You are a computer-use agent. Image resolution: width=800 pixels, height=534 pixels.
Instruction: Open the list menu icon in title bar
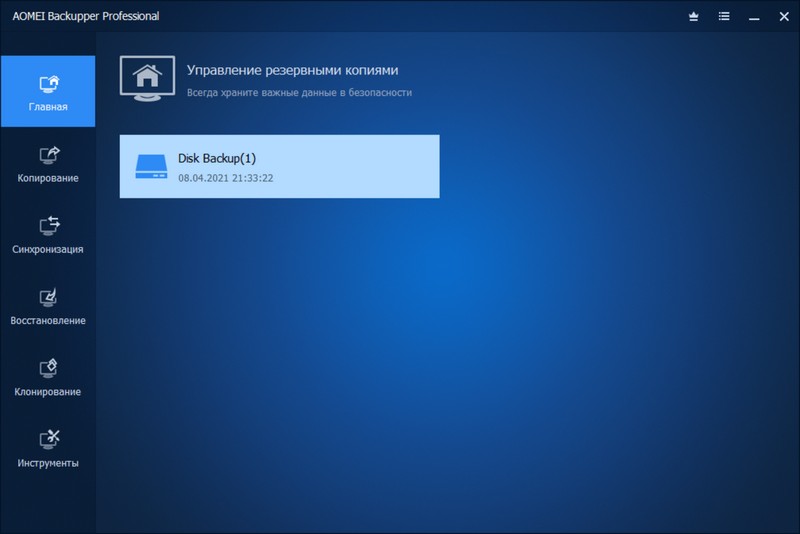click(724, 17)
